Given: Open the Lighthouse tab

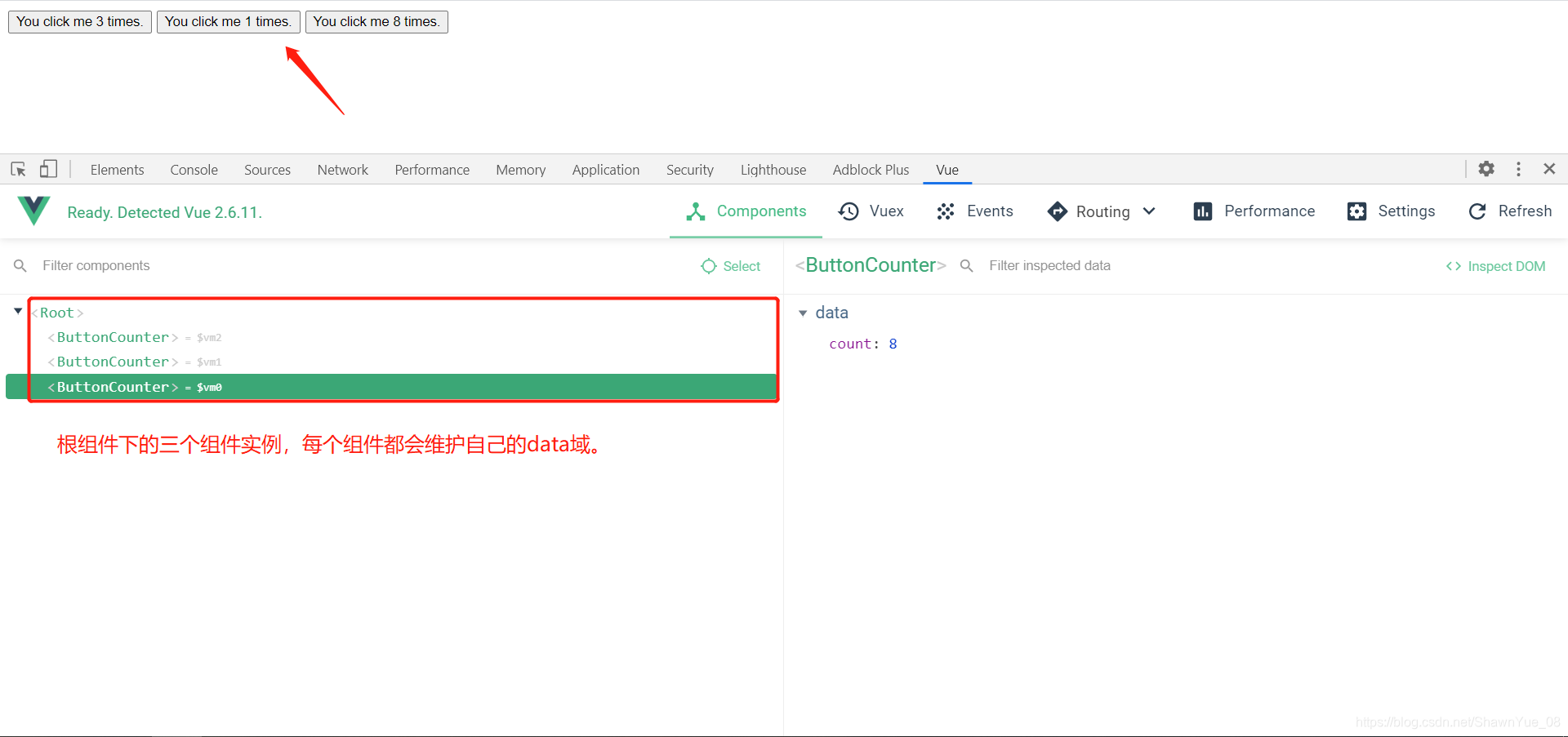Looking at the screenshot, I should click(773, 170).
